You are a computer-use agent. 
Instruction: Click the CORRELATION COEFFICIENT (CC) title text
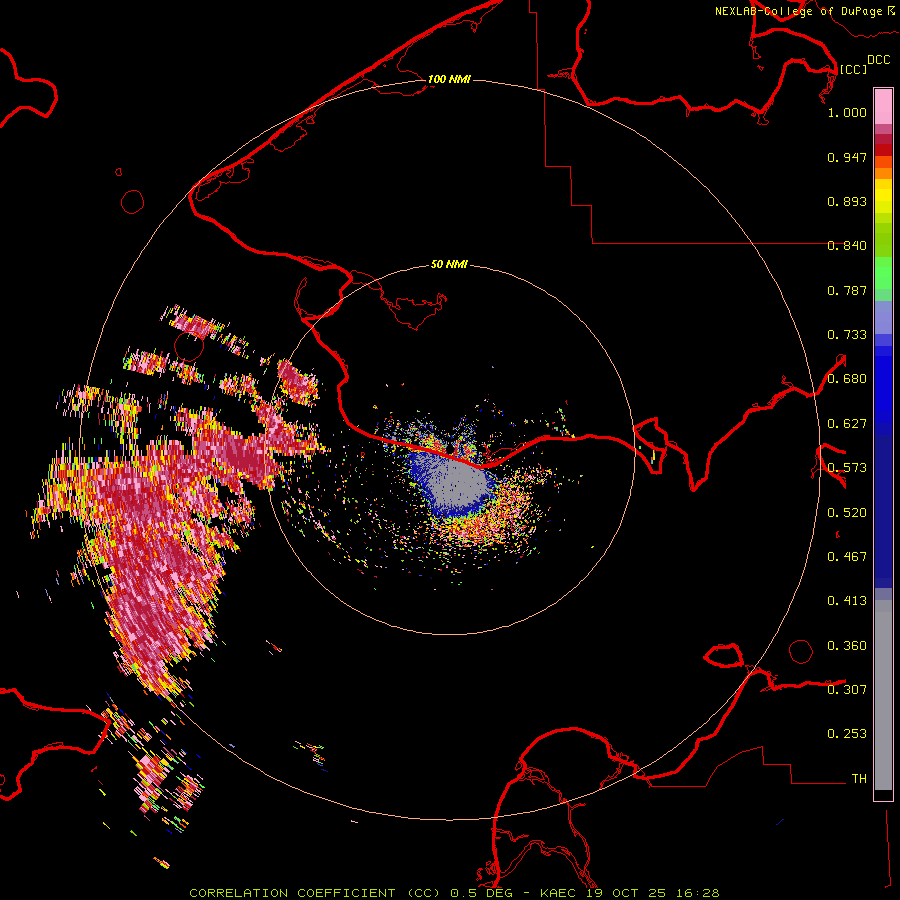[315, 893]
